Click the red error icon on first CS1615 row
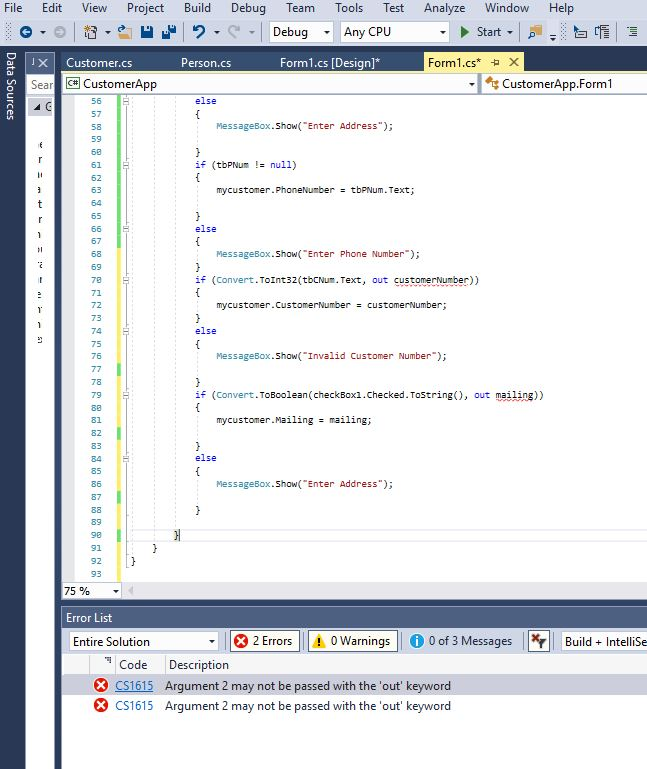Image resolution: width=647 pixels, height=769 pixels. (101, 685)
